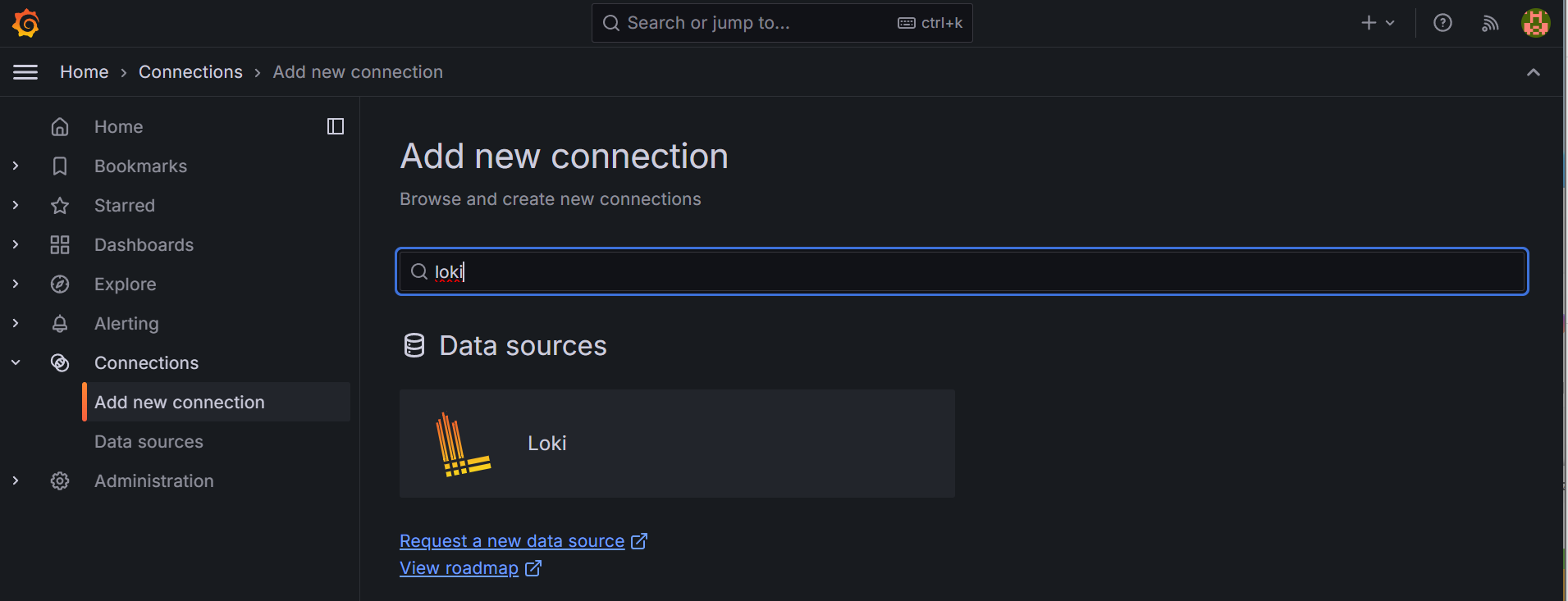Go to Home breadcrumb

(x=84, y=72)
